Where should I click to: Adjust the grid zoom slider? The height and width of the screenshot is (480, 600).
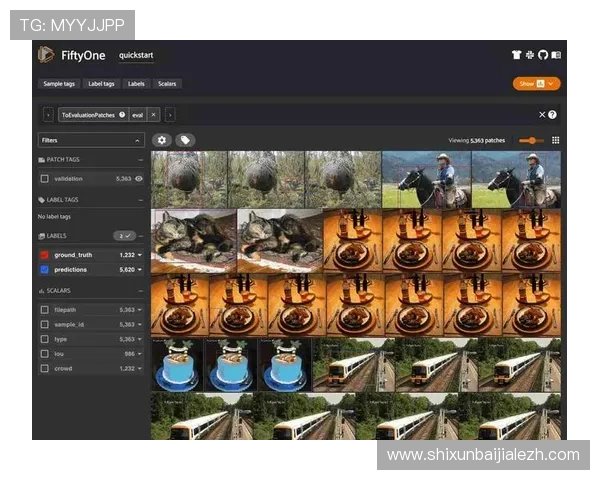tap(532, 141)
